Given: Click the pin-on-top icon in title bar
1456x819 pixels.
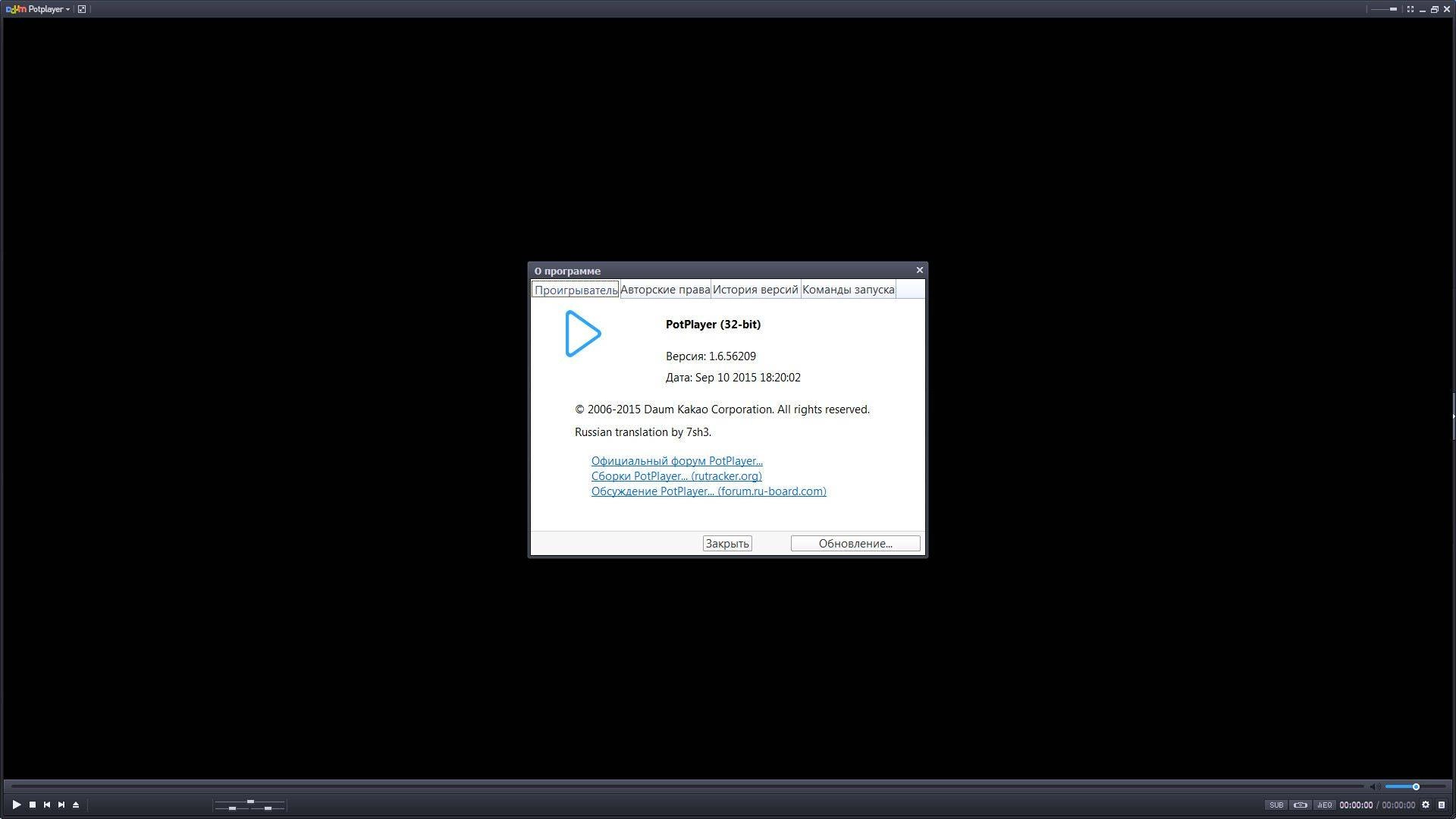Looking at the screenshot, I should pos(82,9).
